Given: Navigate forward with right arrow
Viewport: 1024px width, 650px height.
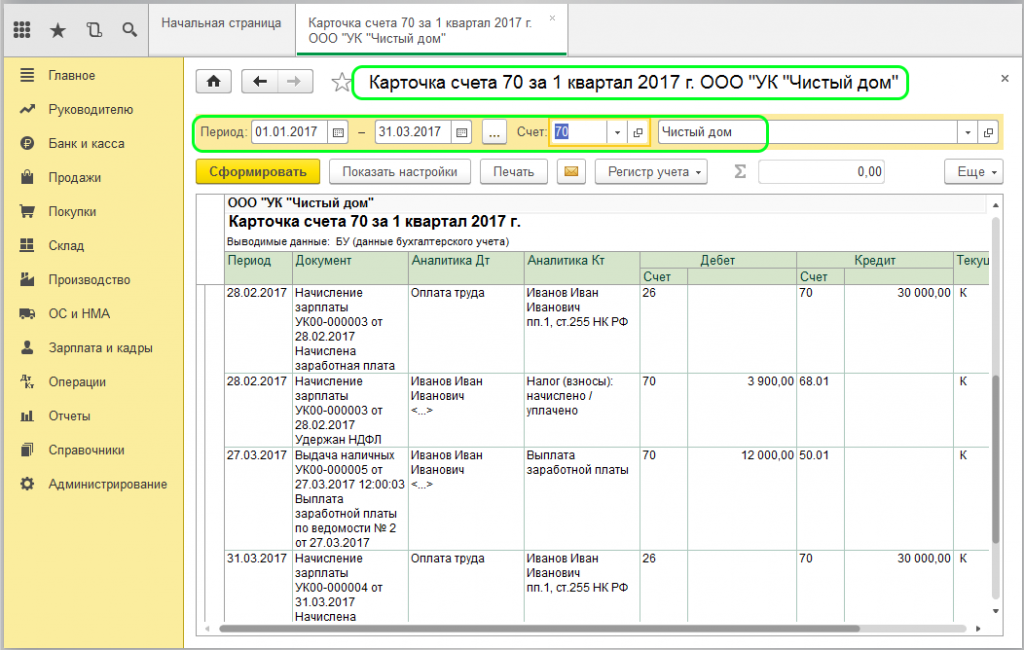Looking at the screenshot, I should coord(295,82).
